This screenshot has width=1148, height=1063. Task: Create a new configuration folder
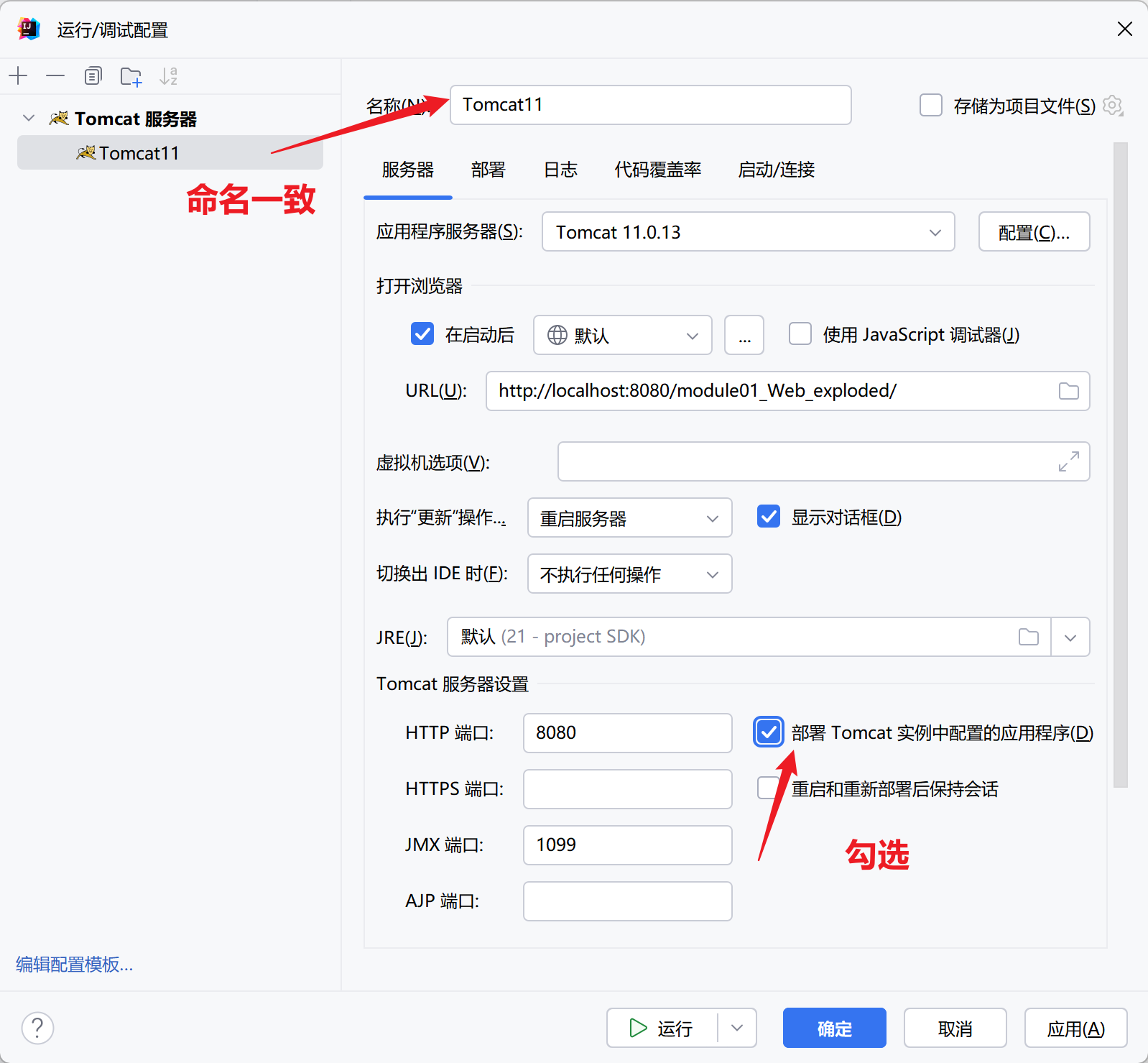point(131,76)
